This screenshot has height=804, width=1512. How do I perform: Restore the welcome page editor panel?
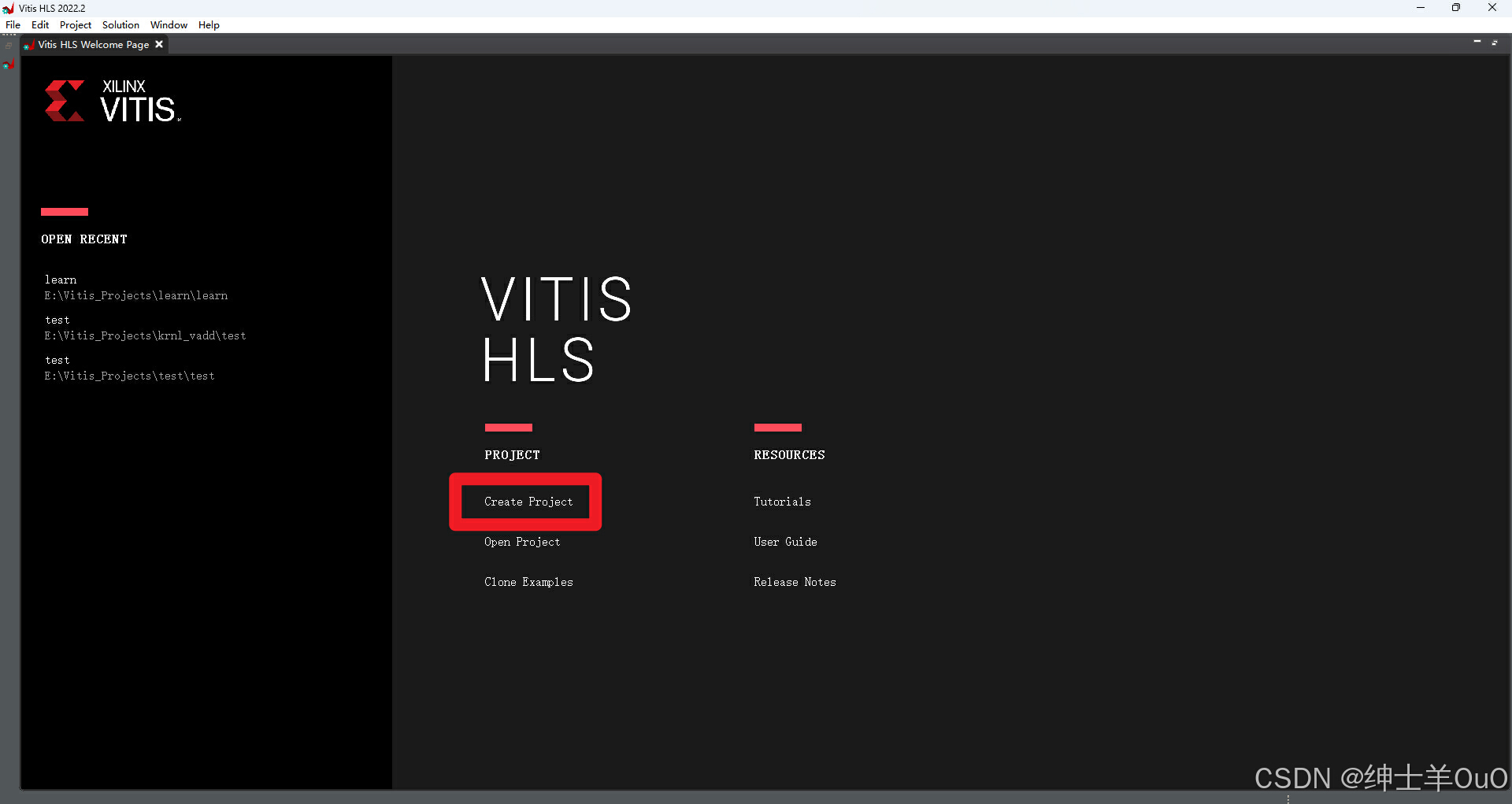(1495, 42)
